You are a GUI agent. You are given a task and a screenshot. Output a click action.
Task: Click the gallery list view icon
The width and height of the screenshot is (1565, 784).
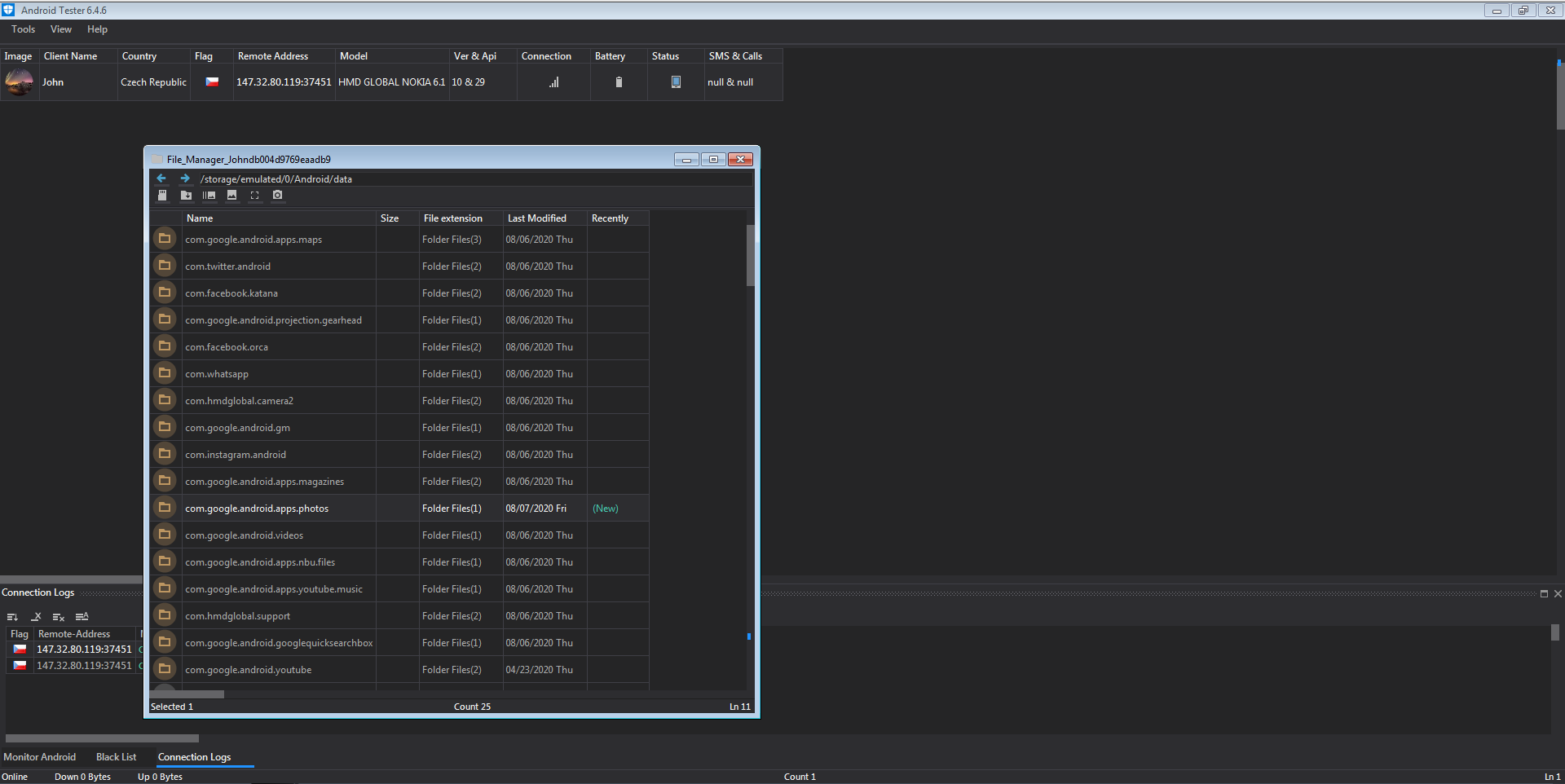209,196
